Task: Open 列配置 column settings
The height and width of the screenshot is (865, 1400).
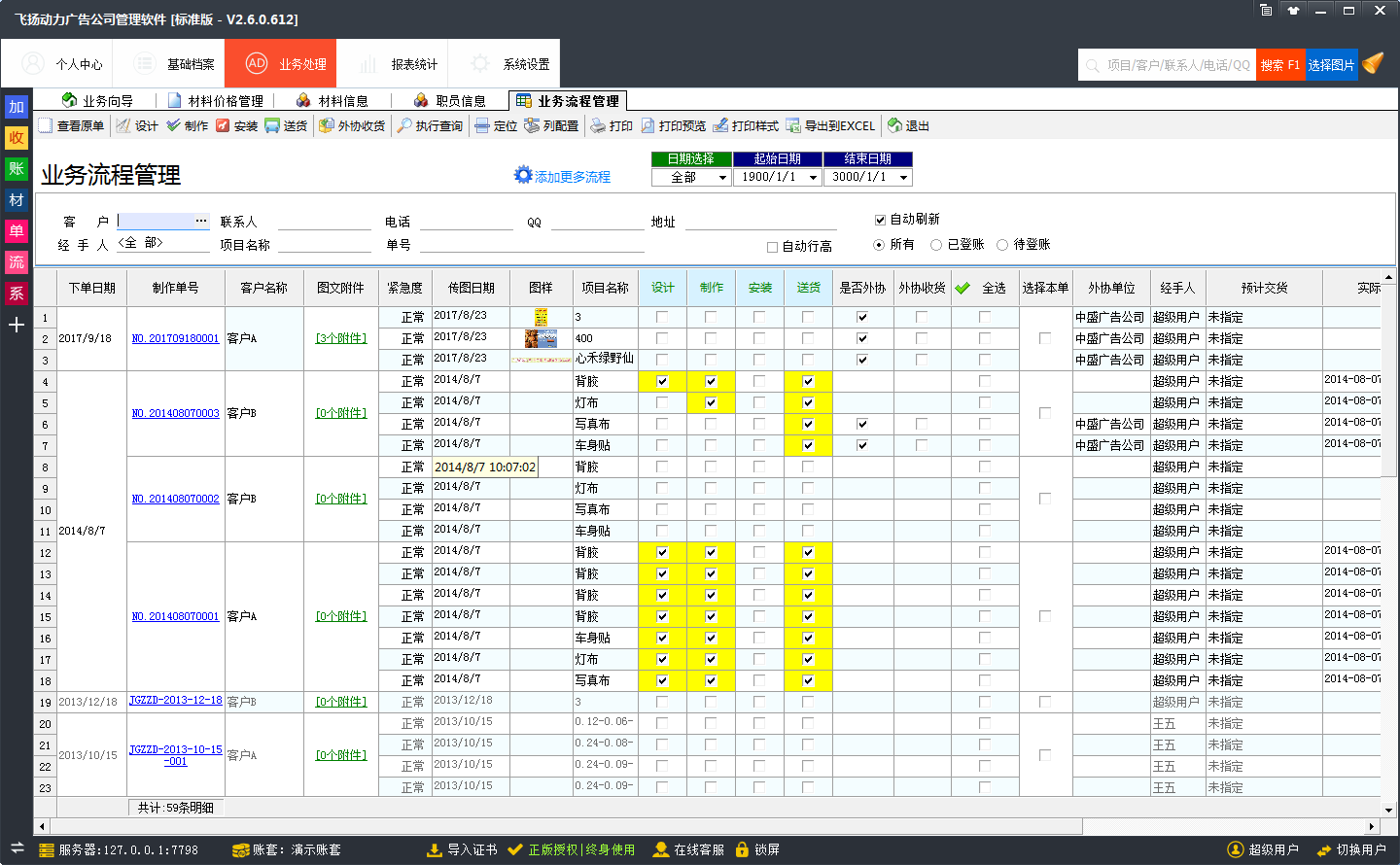Action: 551,126
